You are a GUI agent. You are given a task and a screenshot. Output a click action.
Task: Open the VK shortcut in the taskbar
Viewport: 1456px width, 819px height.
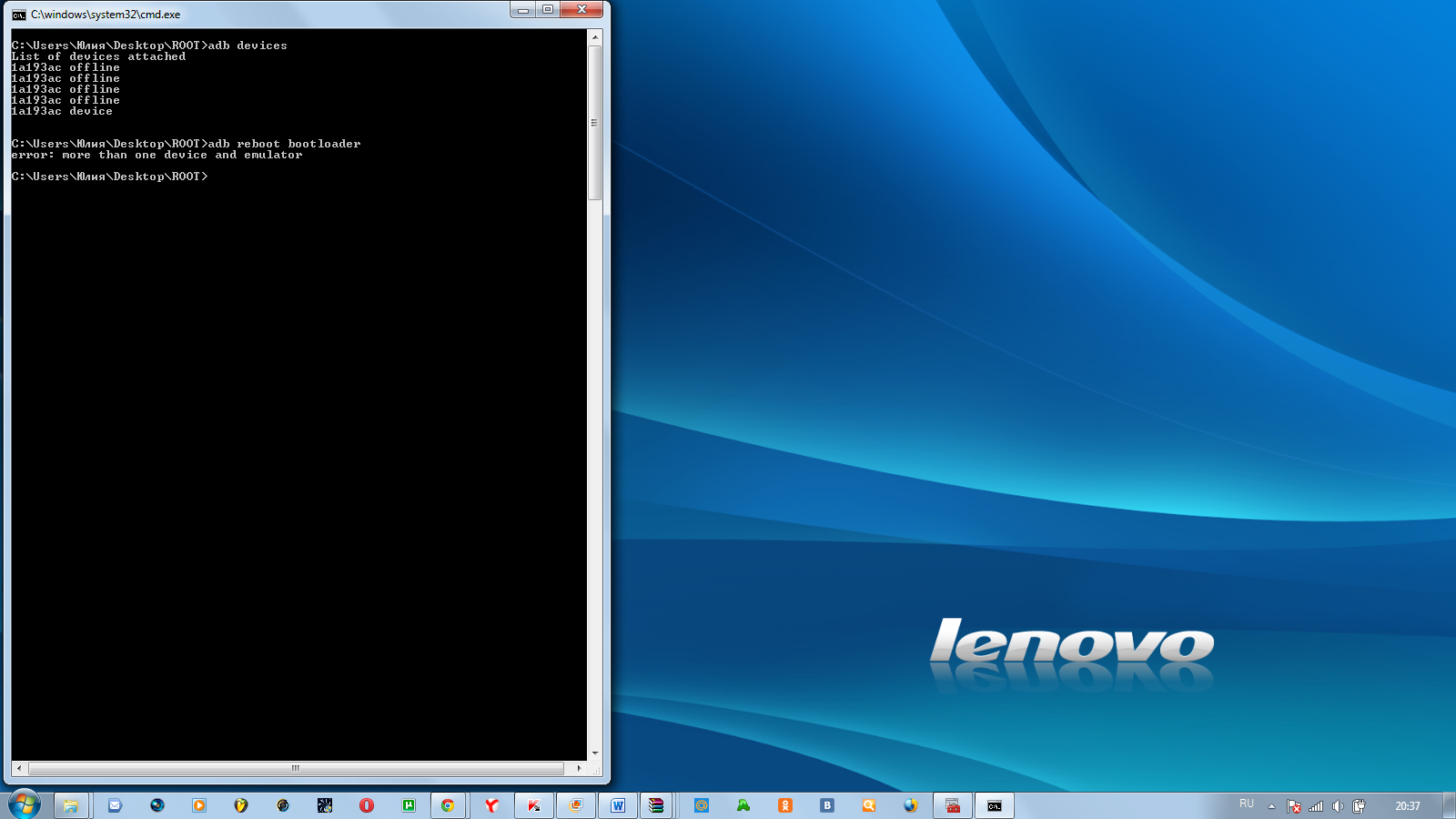pos(827,805)
